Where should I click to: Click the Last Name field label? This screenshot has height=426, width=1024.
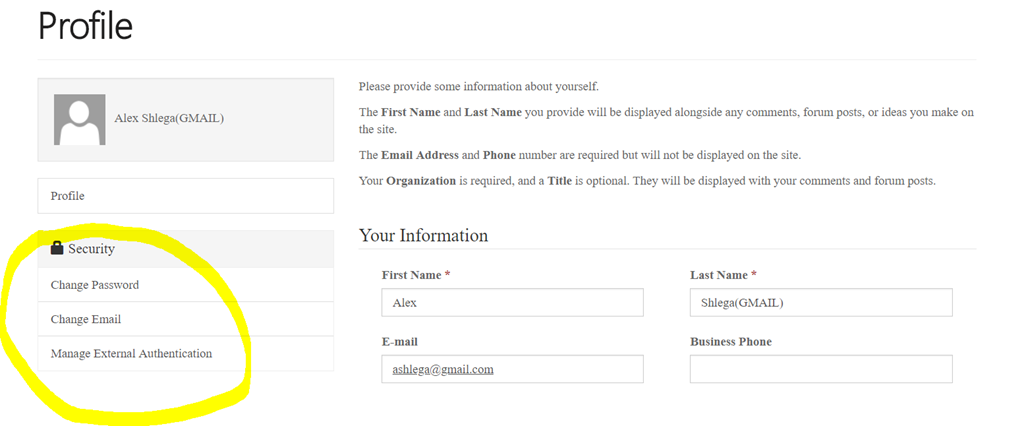click(x=723, y=275)
